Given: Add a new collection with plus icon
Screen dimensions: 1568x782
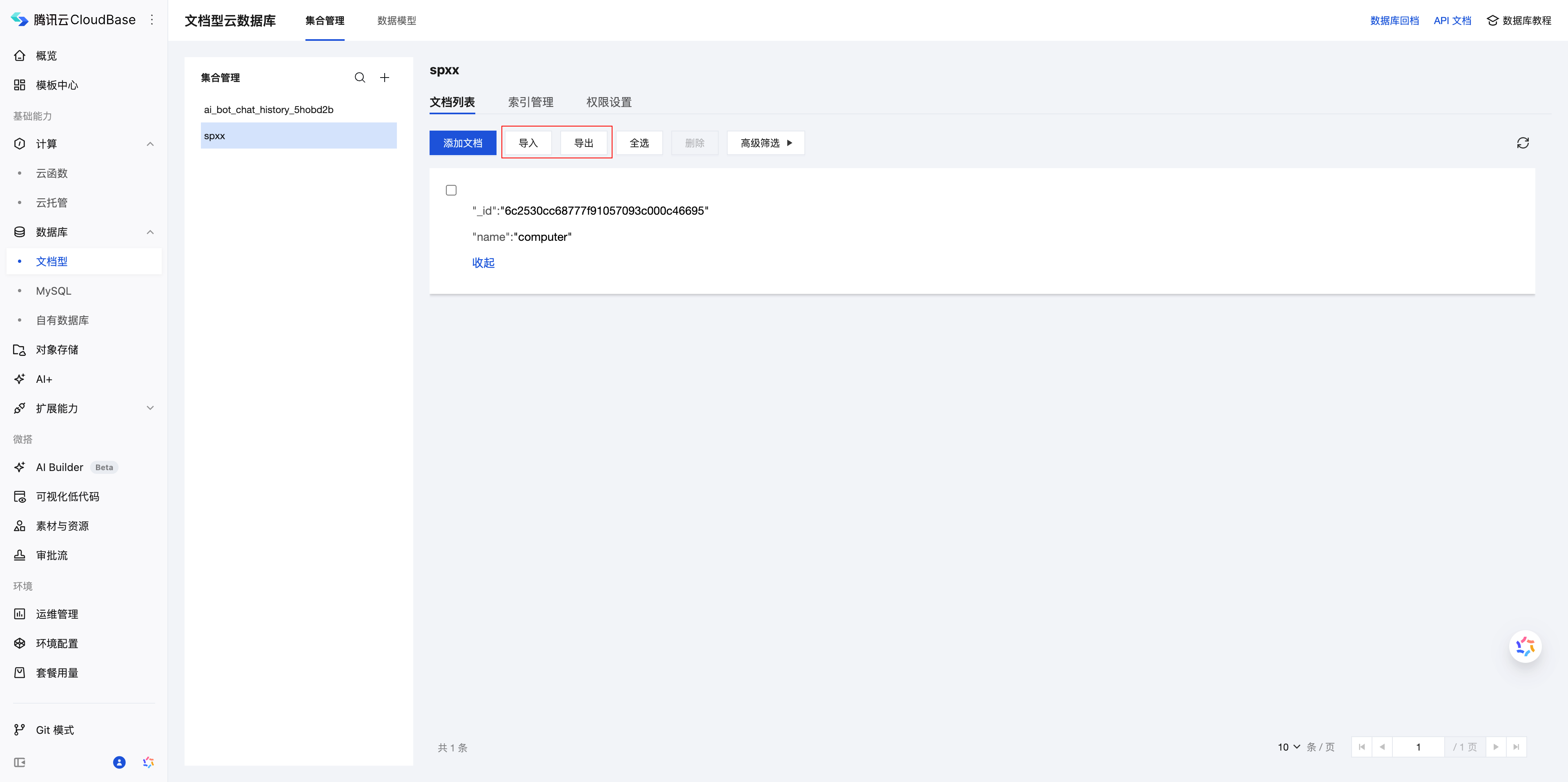Looking at the screenshot, I should tap(385, 78).
